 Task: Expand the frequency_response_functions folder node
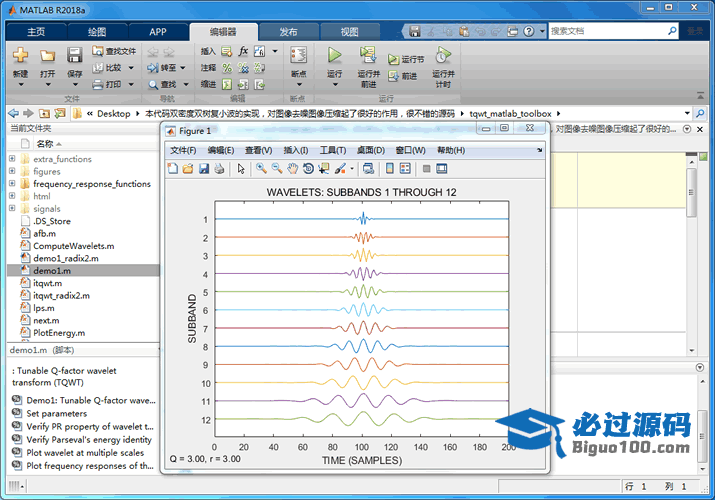12,184
